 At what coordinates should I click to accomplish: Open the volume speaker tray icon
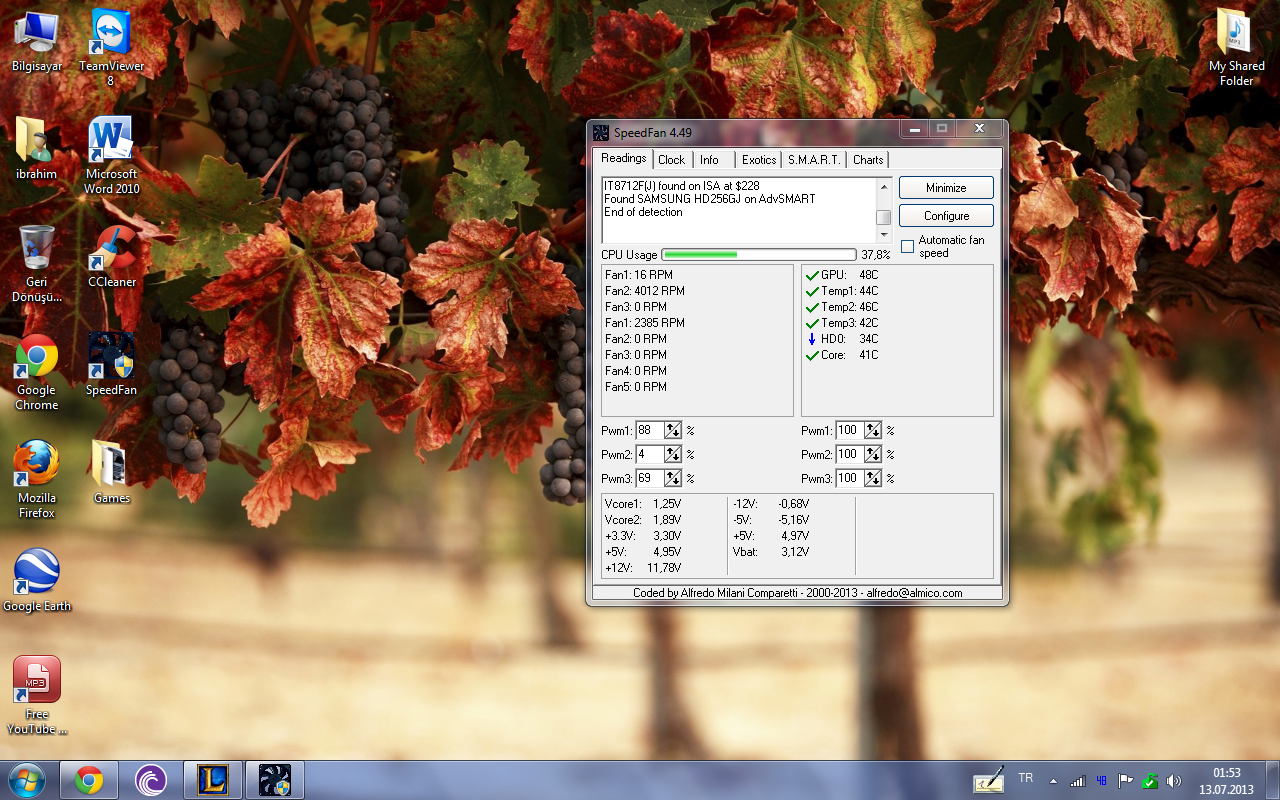pyautogui.click(x=1174, y=780)
